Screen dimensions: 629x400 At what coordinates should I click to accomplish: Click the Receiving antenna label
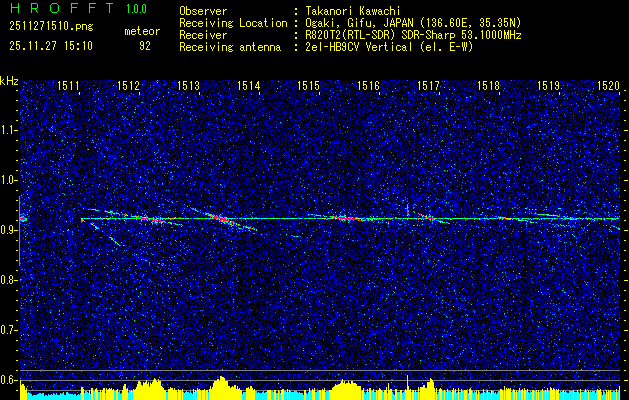point(230,47)
